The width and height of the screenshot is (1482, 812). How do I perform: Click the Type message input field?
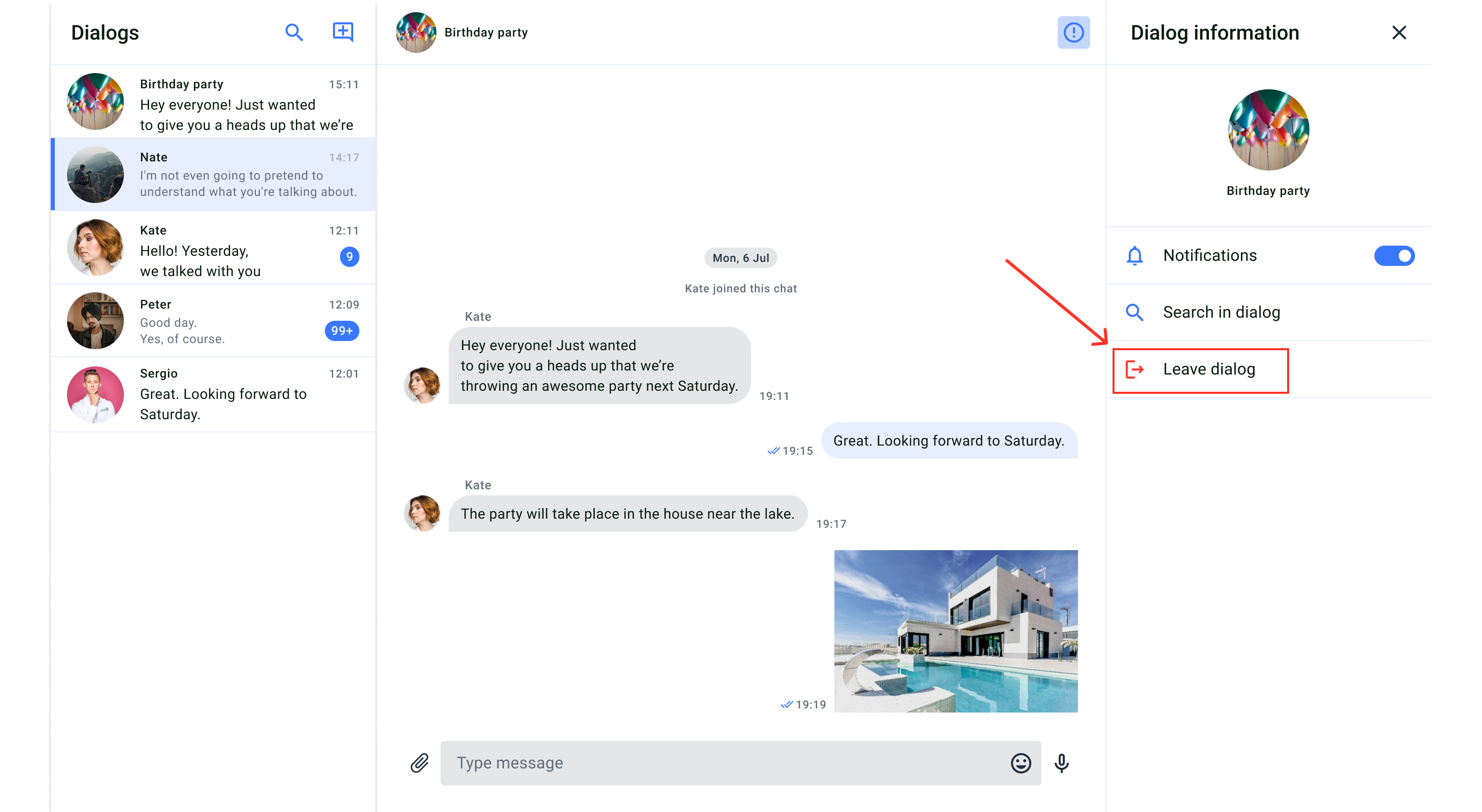(725, 763)
